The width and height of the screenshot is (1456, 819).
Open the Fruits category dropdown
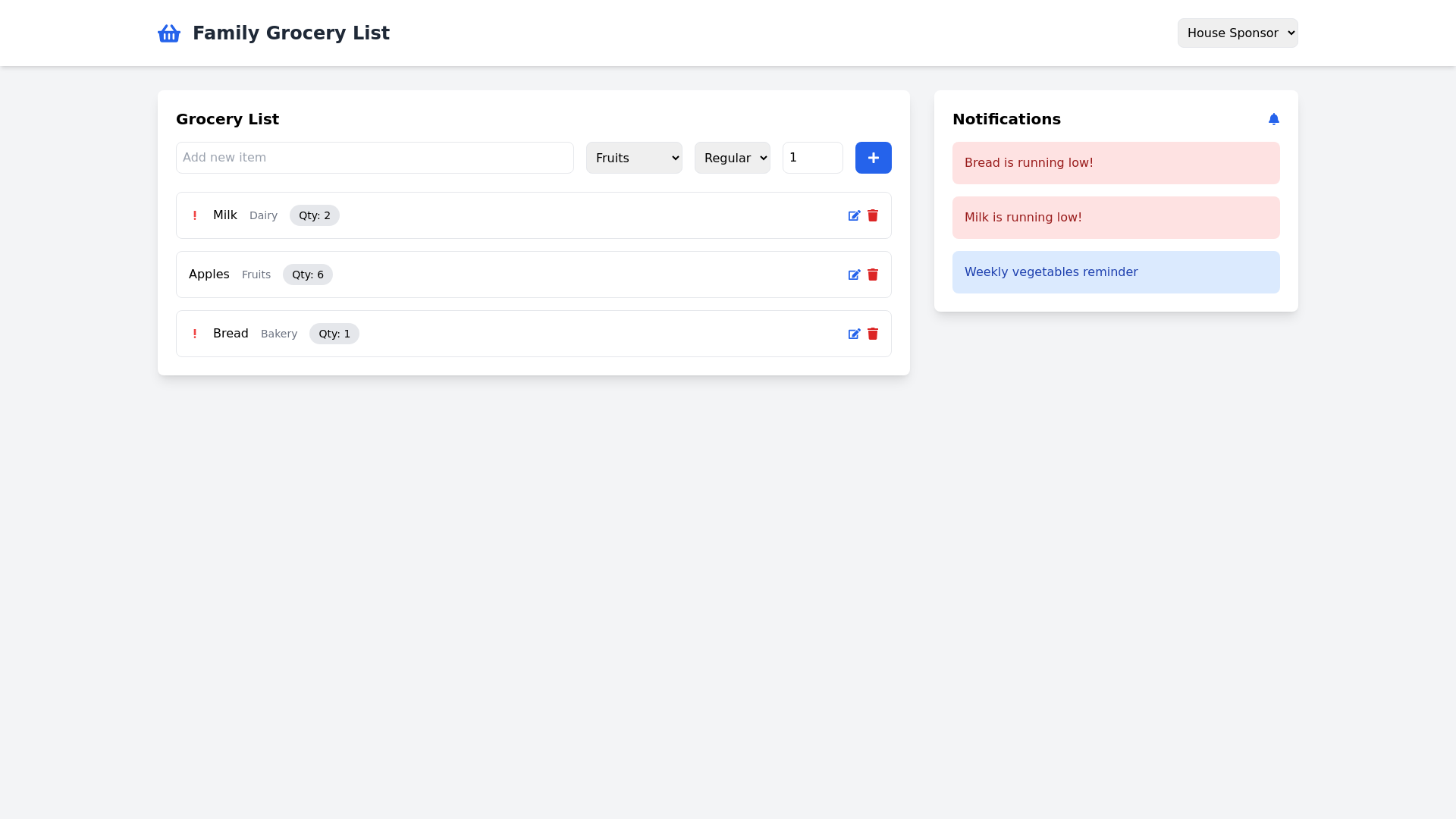(634, 158)
